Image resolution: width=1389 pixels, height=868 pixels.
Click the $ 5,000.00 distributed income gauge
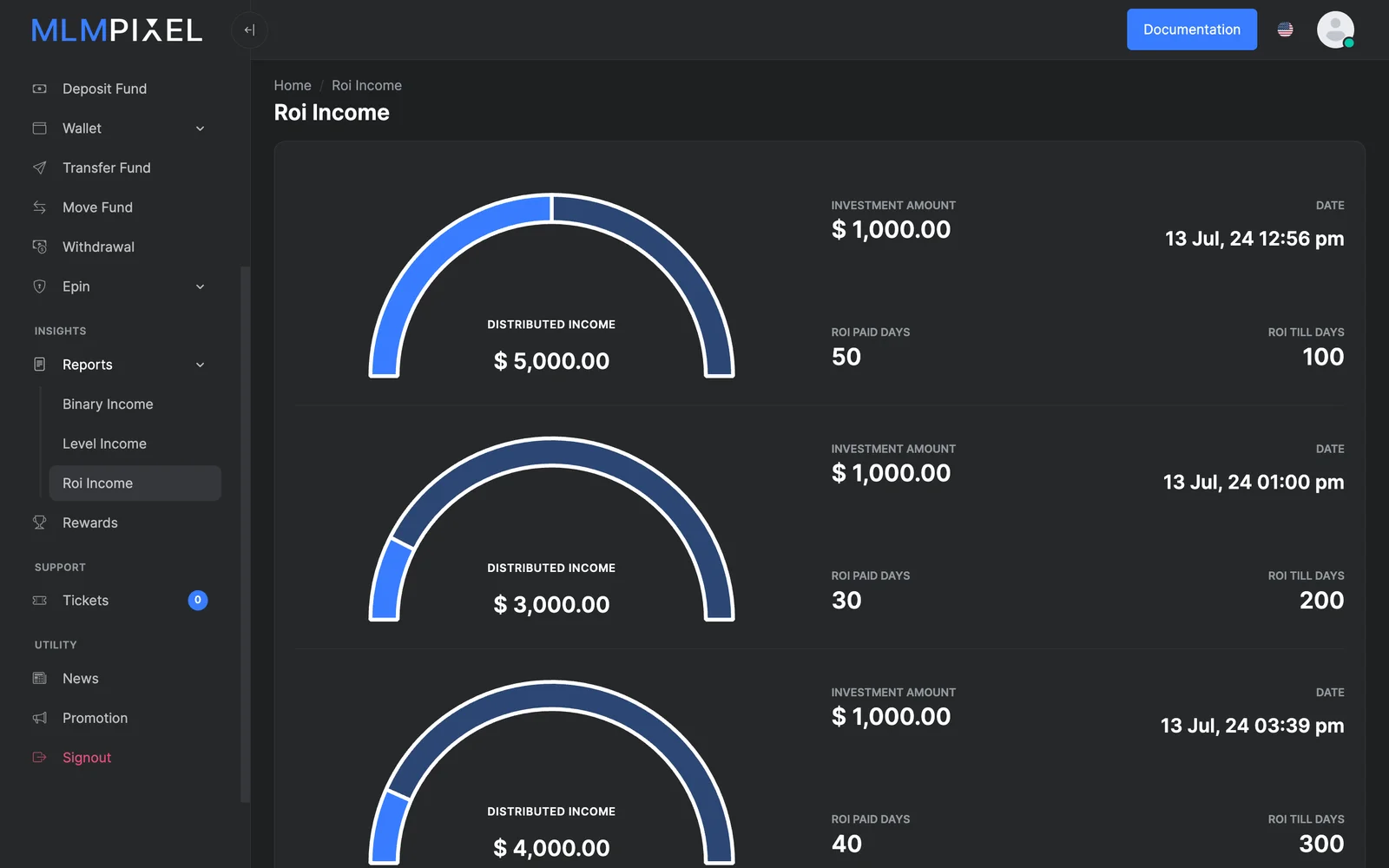click(x=552, y=286)
